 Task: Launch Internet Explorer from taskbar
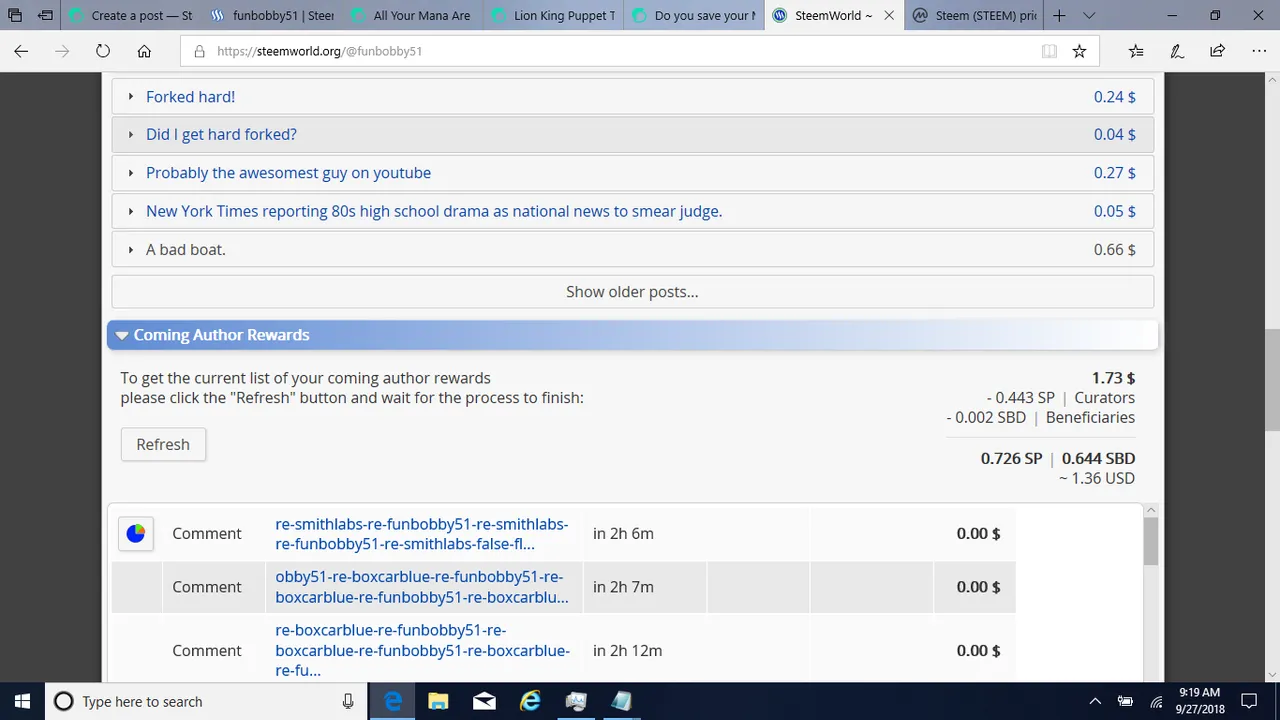530,701
